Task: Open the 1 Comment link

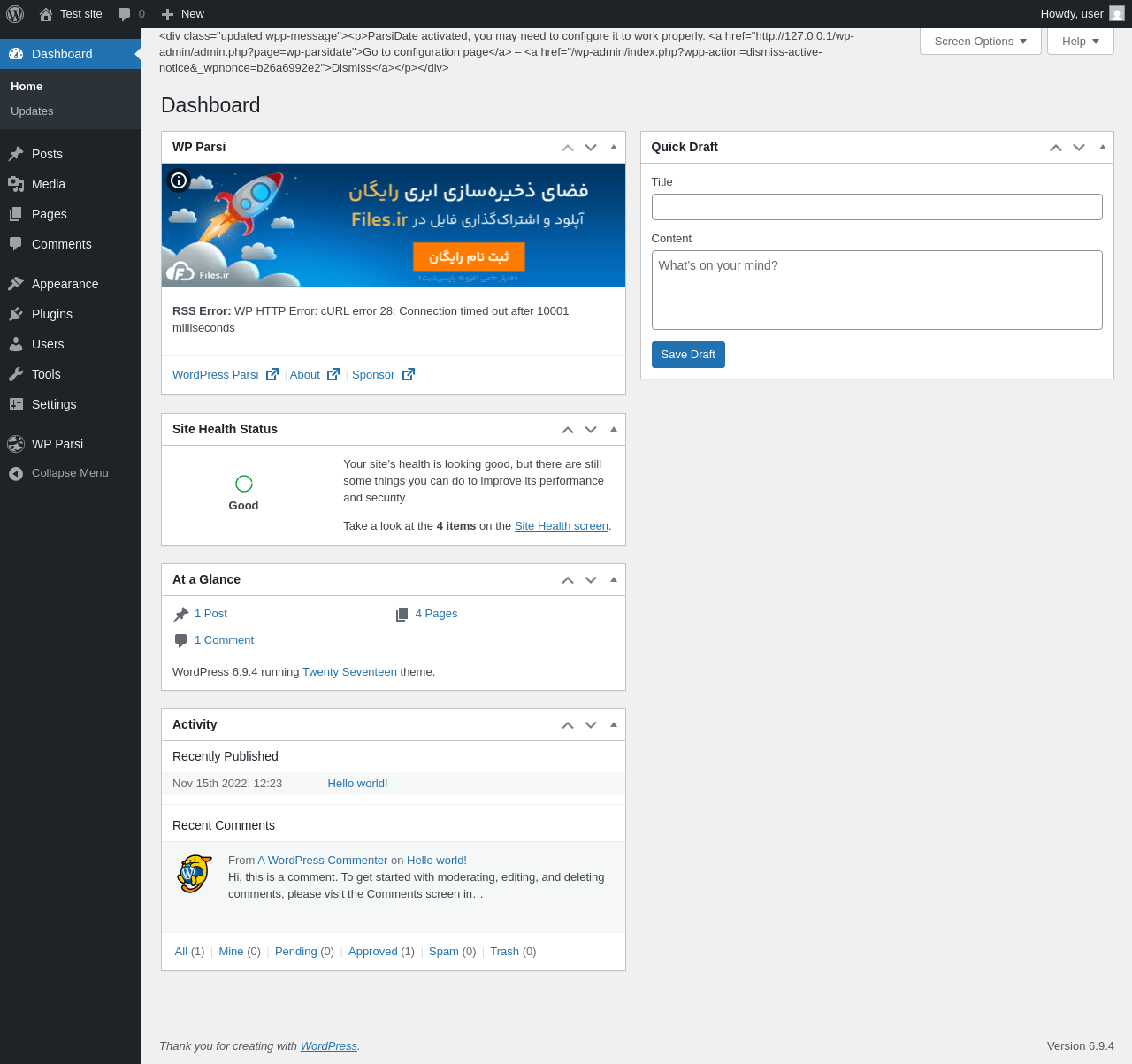Action: [x=224, y=640]
